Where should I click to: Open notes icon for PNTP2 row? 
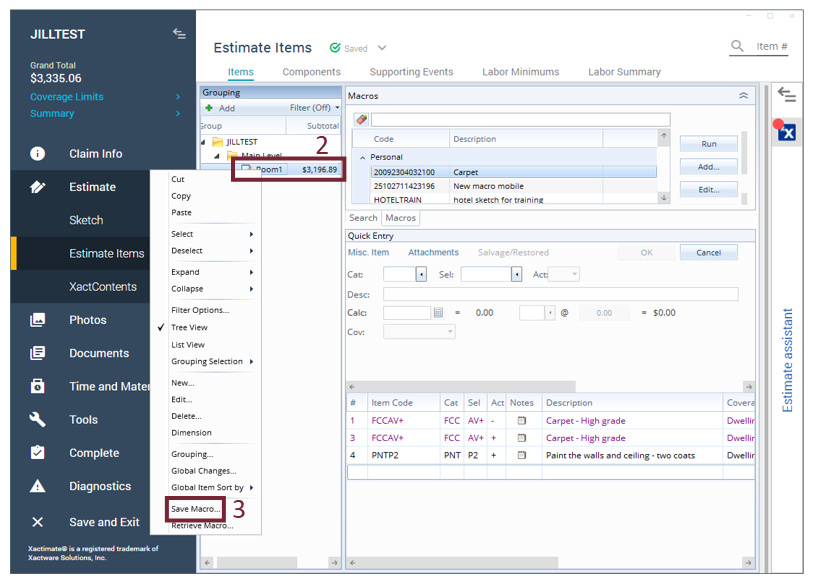click(x=521, y=455)
